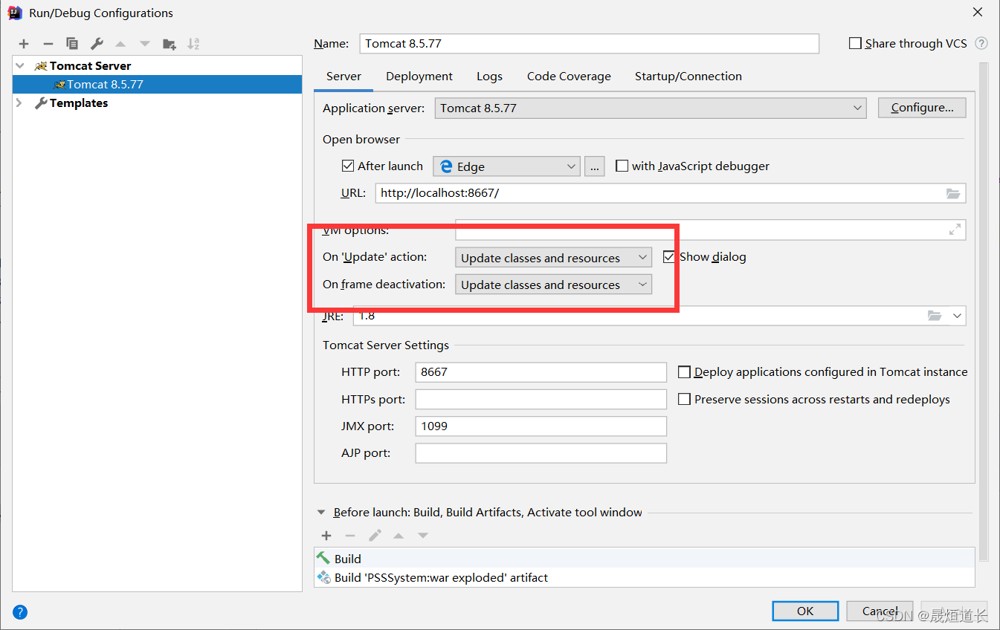Open edit defaults wrench icon in toolbar

tap(96, 44)
